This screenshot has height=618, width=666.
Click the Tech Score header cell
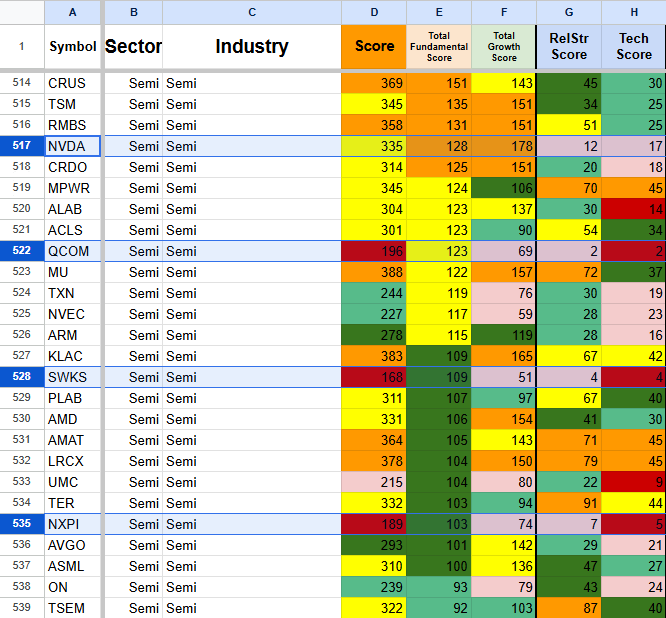click(634, 46)
